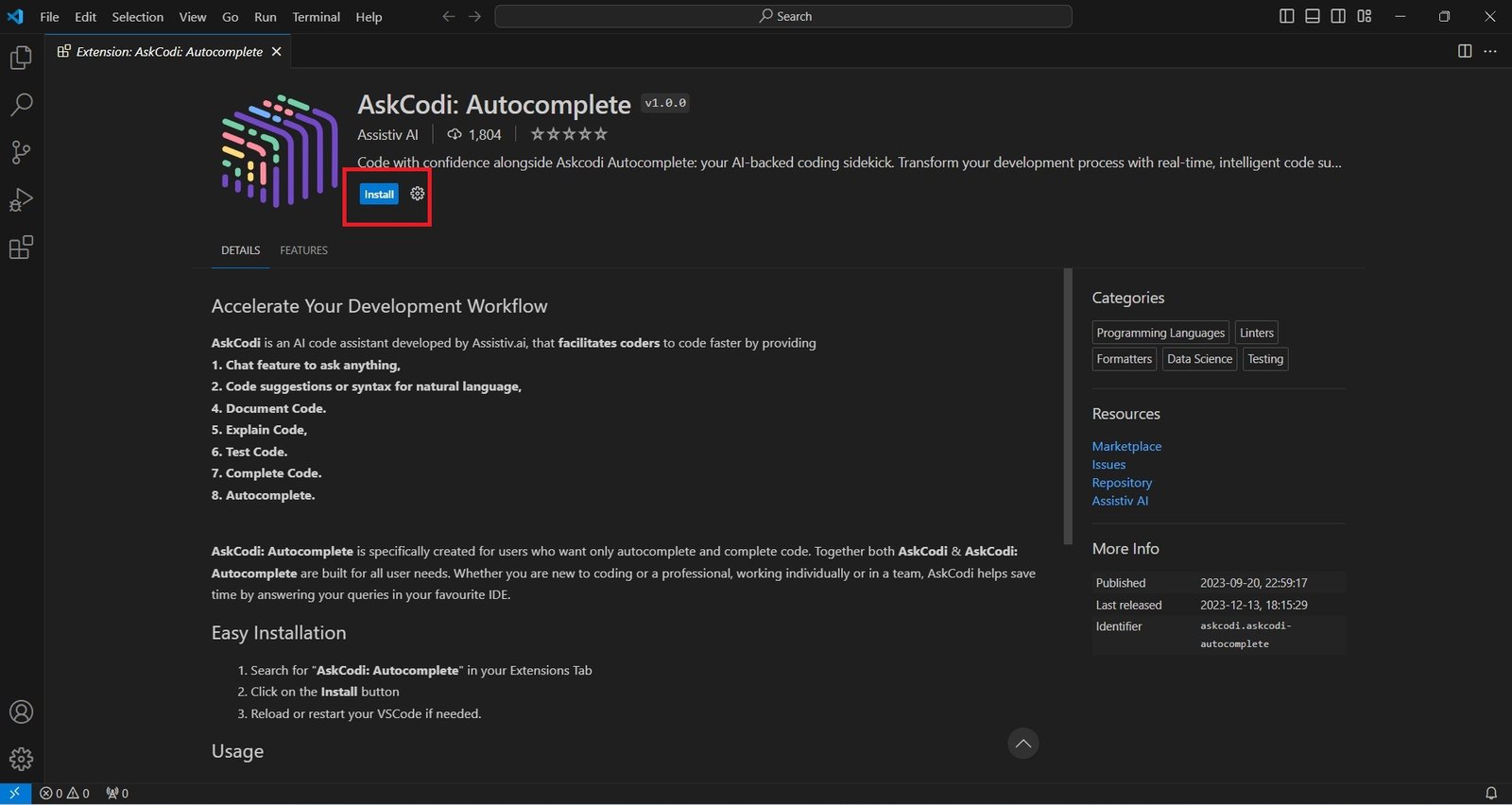Toggle the primary side bar layout

coord(1287,16)
